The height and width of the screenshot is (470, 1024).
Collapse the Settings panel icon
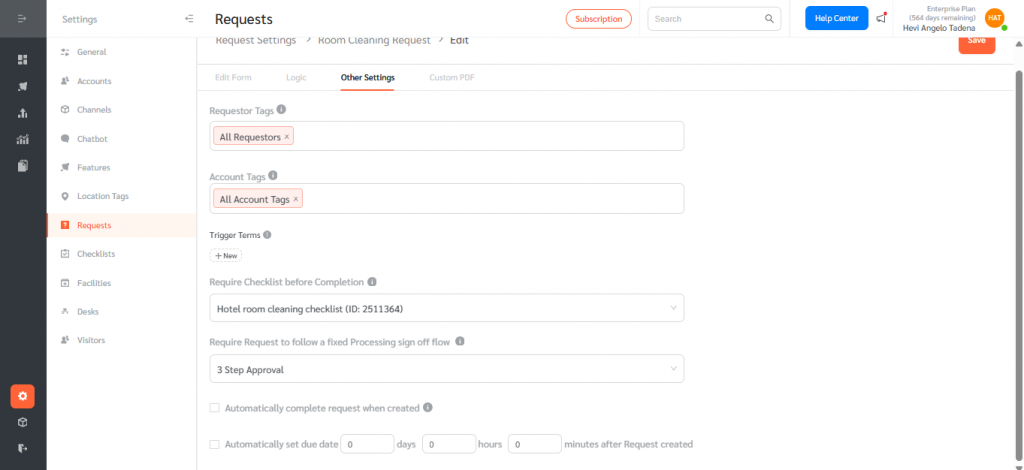pyautogui.click(x=190, y=19)
